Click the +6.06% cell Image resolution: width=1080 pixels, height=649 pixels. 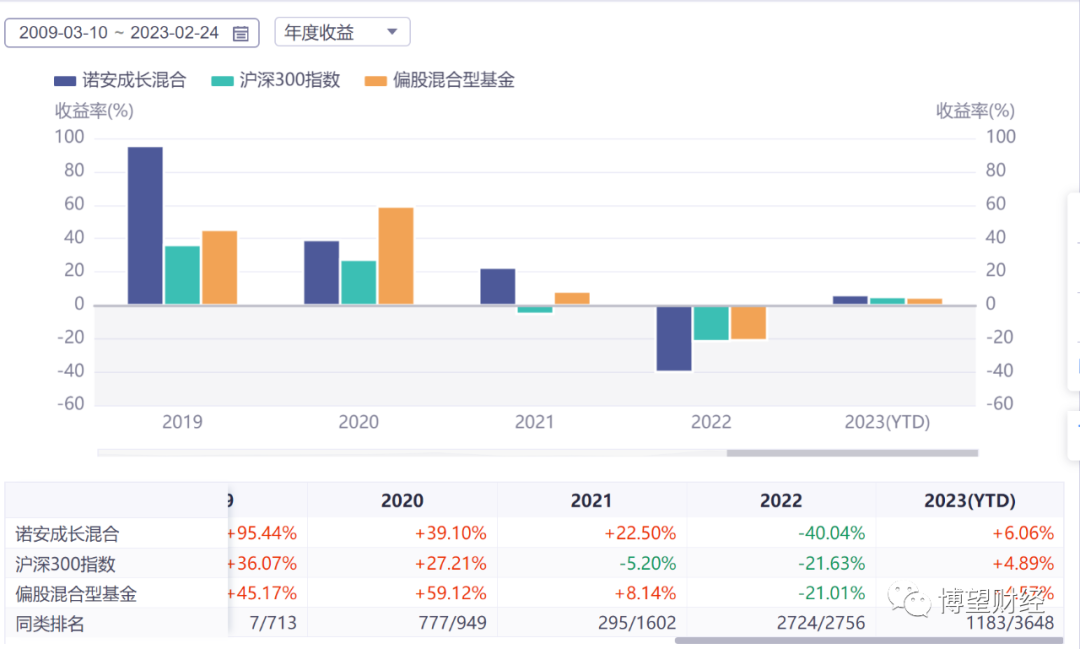pyautogui.click(x=1023, y=533)
